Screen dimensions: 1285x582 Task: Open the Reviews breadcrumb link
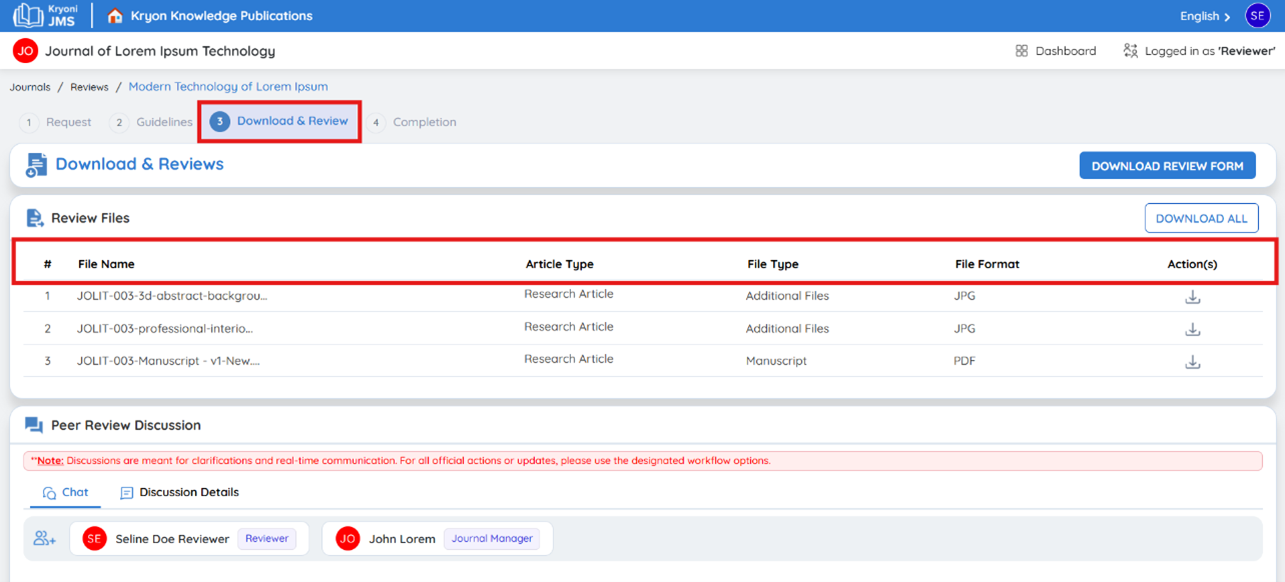(89, 87)
